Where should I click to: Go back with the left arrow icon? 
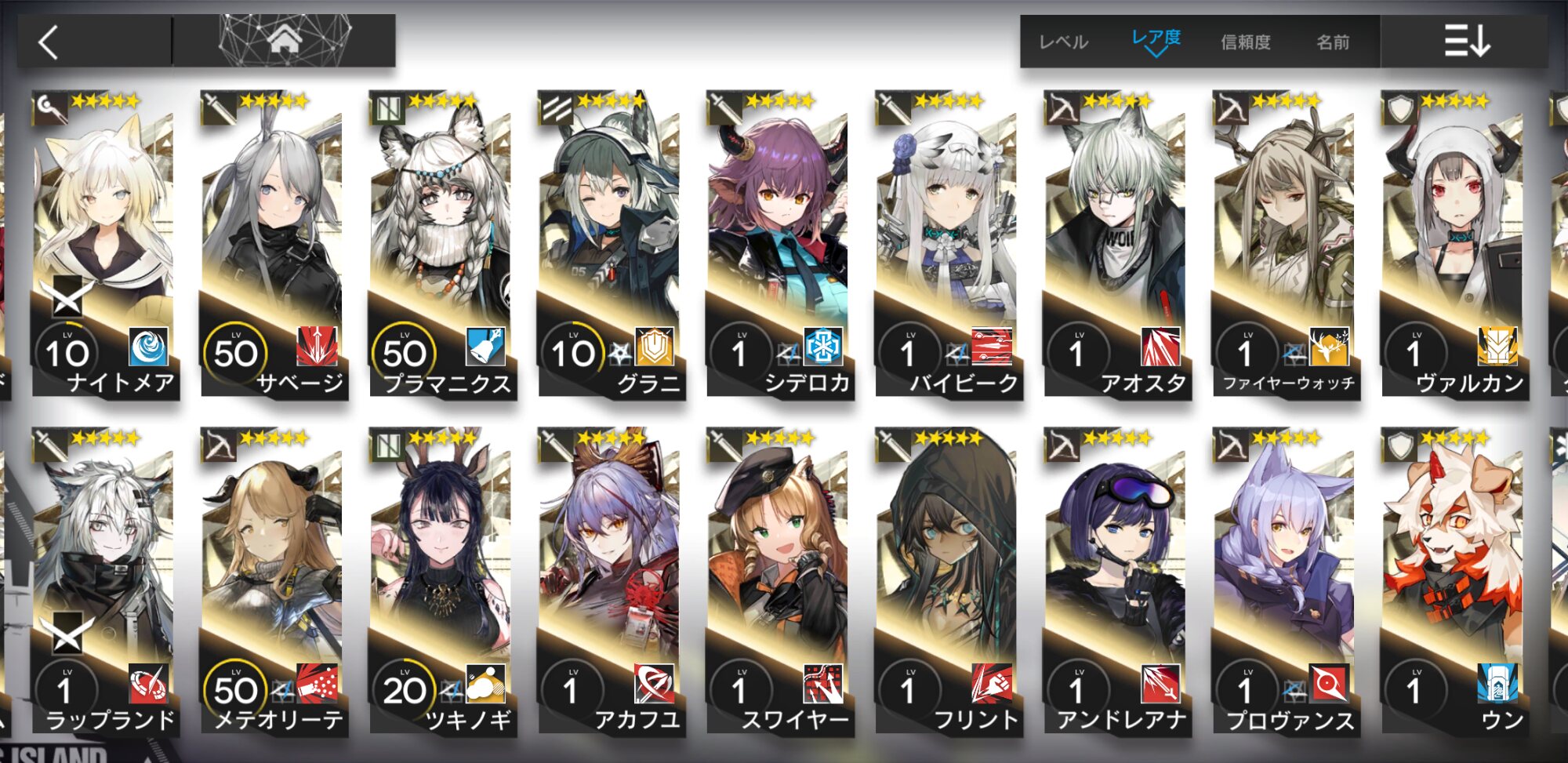49,42
